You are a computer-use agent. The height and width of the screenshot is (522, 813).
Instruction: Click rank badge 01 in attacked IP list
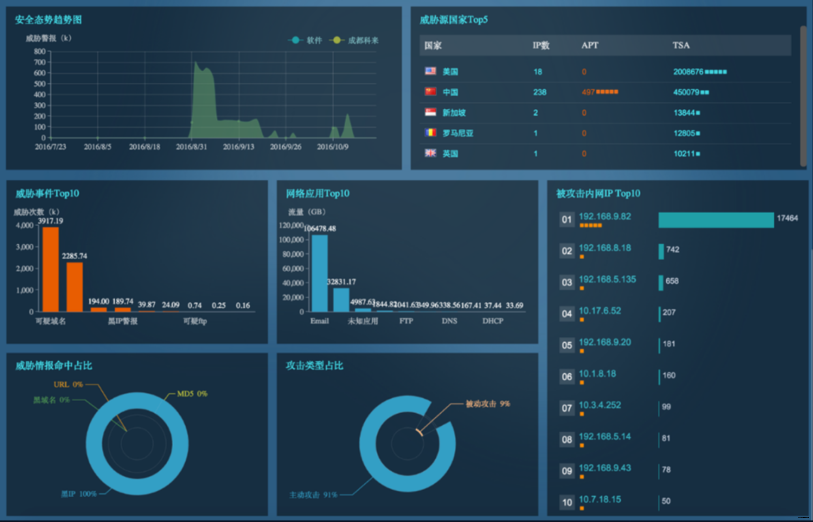click(567, 219)
